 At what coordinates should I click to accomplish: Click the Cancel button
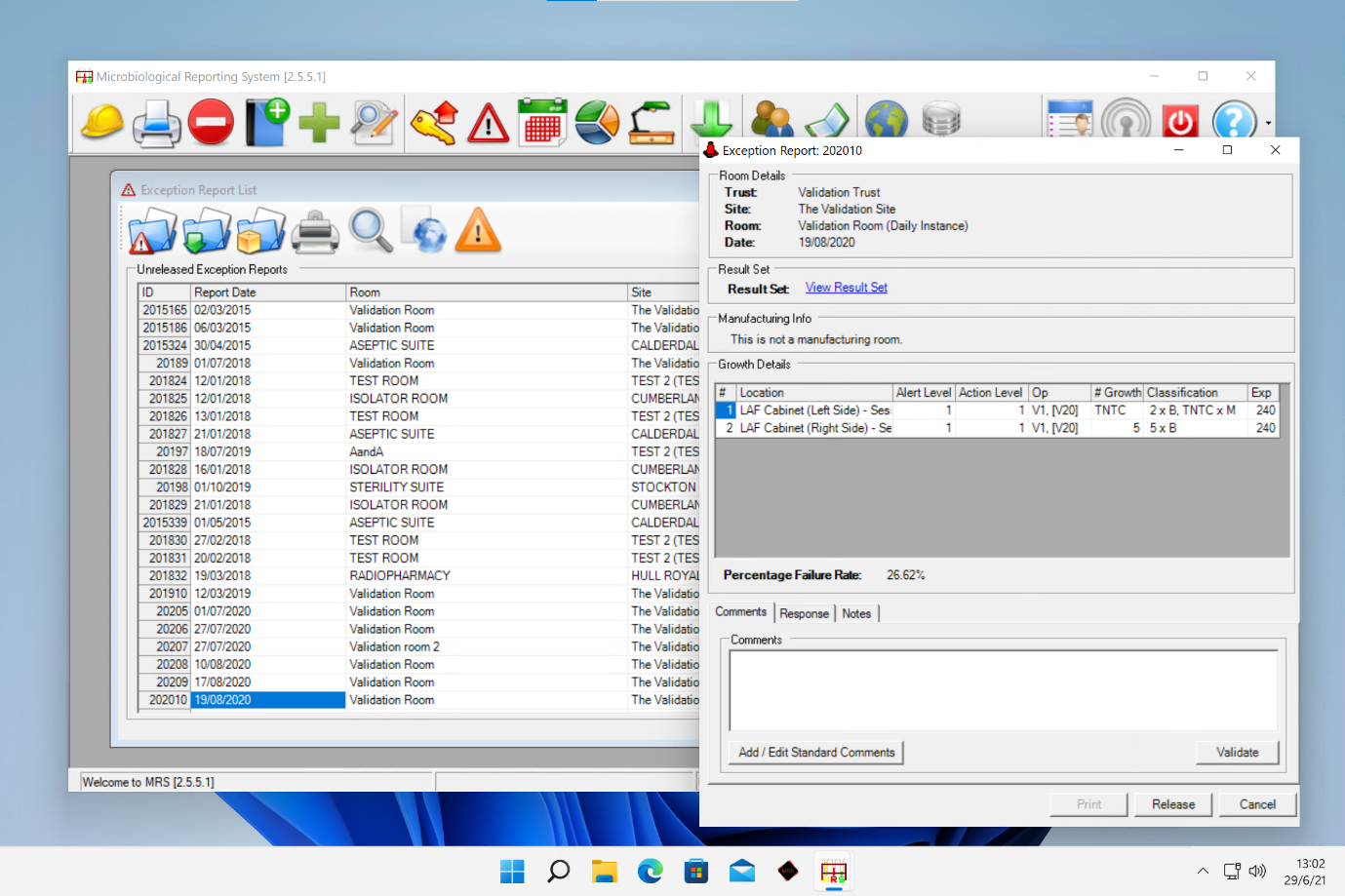pyautogui.click(x=1257, y=804)
